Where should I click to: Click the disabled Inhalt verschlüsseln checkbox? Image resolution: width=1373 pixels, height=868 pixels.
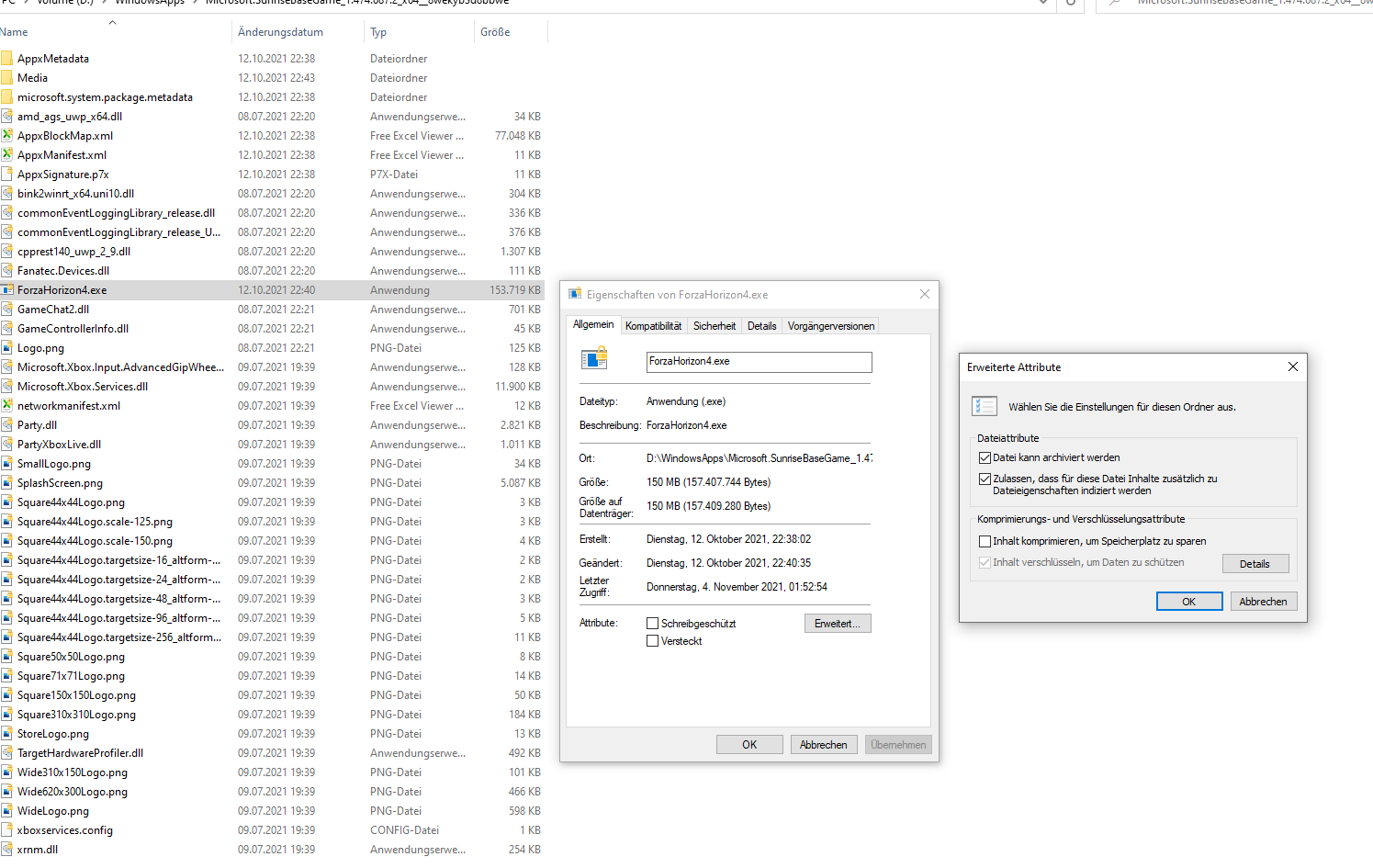click(x=985, y=562)
